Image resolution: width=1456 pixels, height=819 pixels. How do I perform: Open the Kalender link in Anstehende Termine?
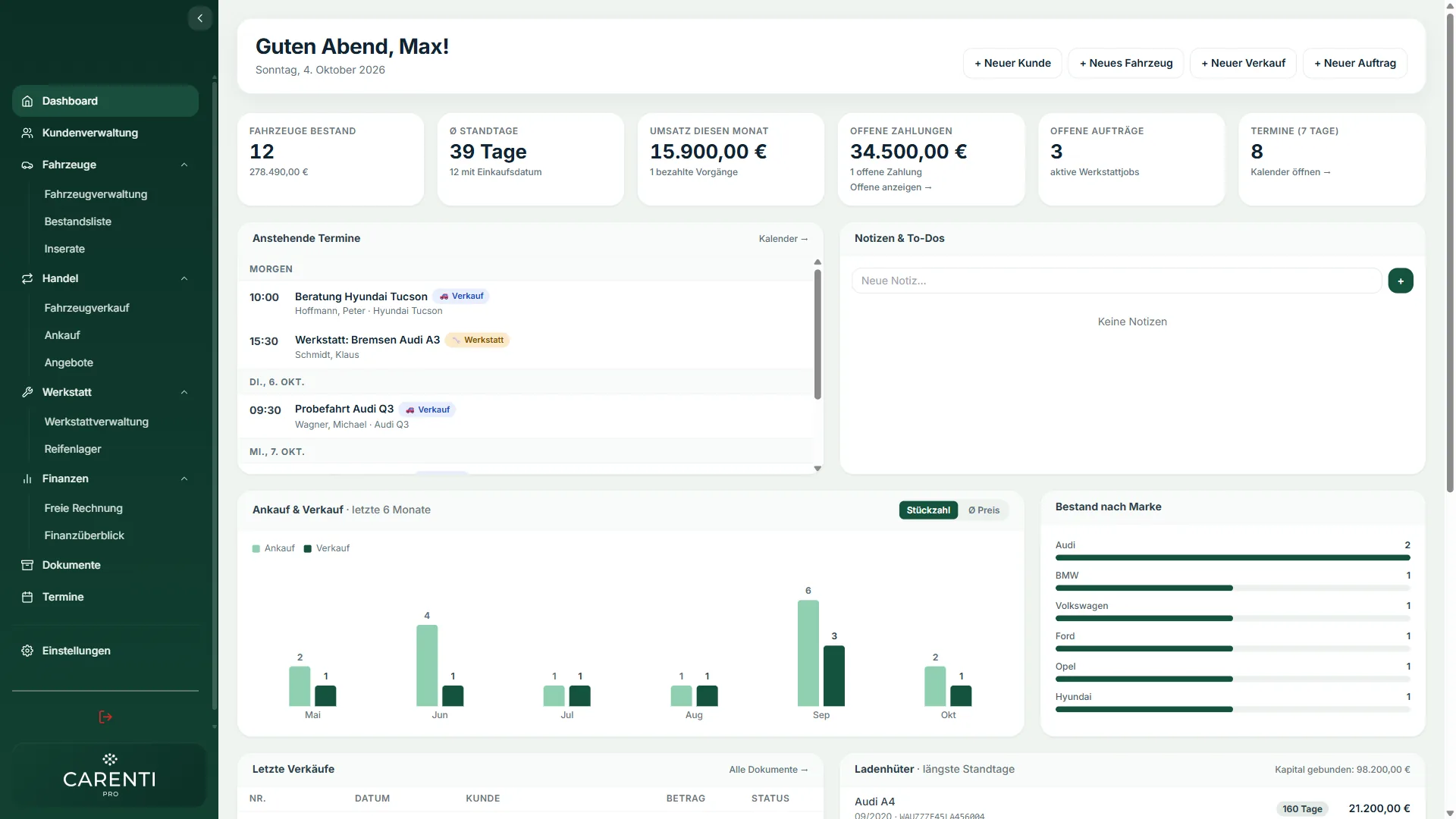(783, 239)
